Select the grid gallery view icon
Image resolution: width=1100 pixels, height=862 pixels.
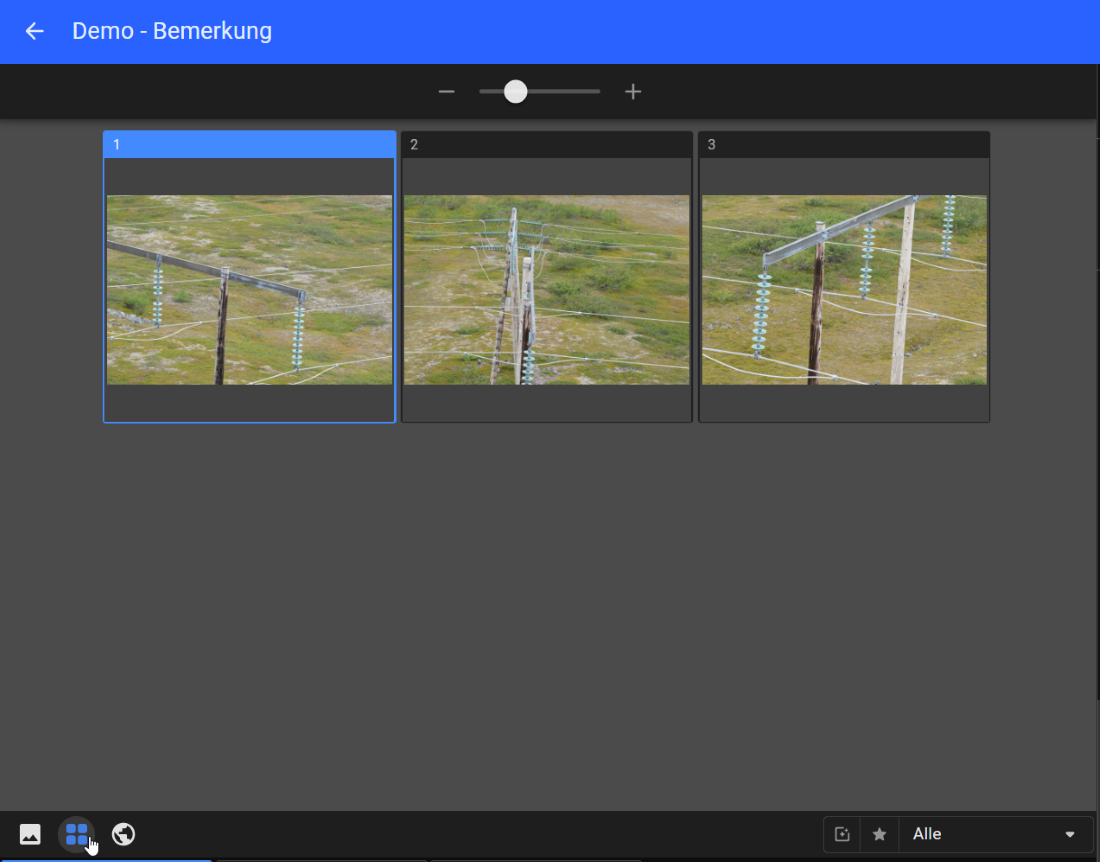click(x=77, y=834)
